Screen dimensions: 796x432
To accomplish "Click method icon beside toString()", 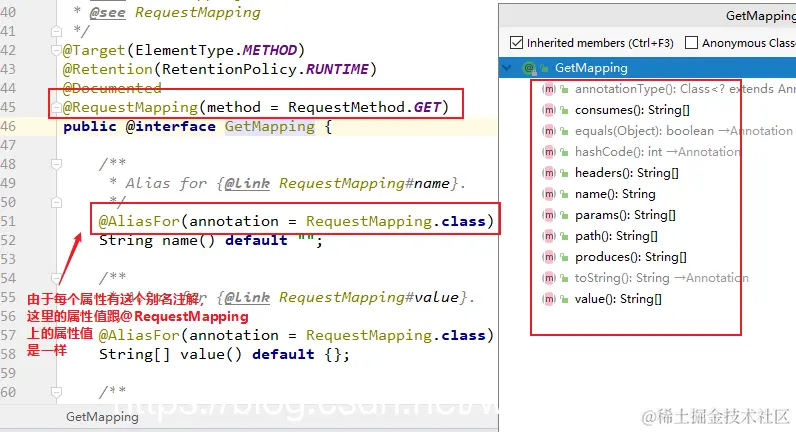I will [x=548, y=278].
